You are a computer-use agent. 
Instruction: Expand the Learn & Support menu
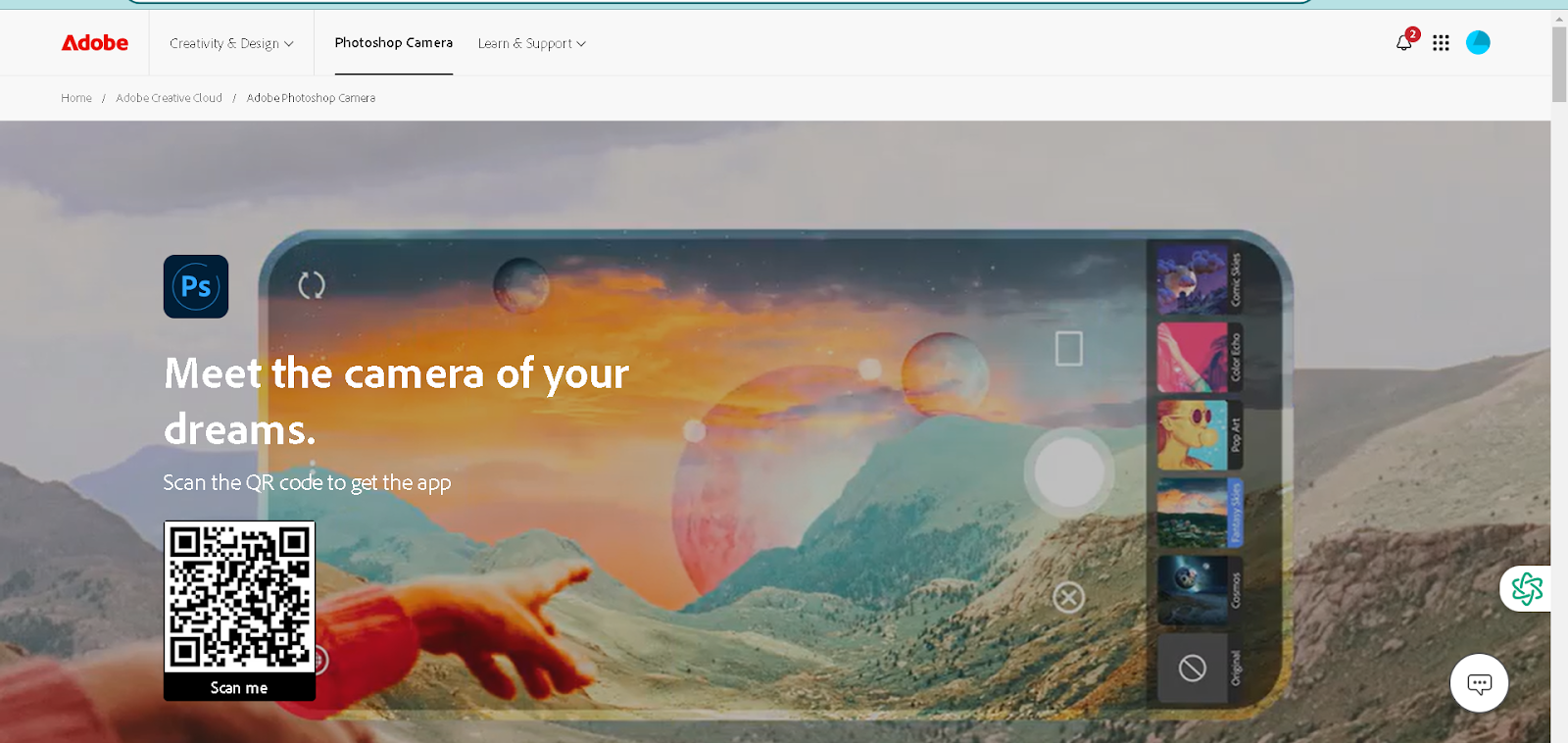[532, 43]
